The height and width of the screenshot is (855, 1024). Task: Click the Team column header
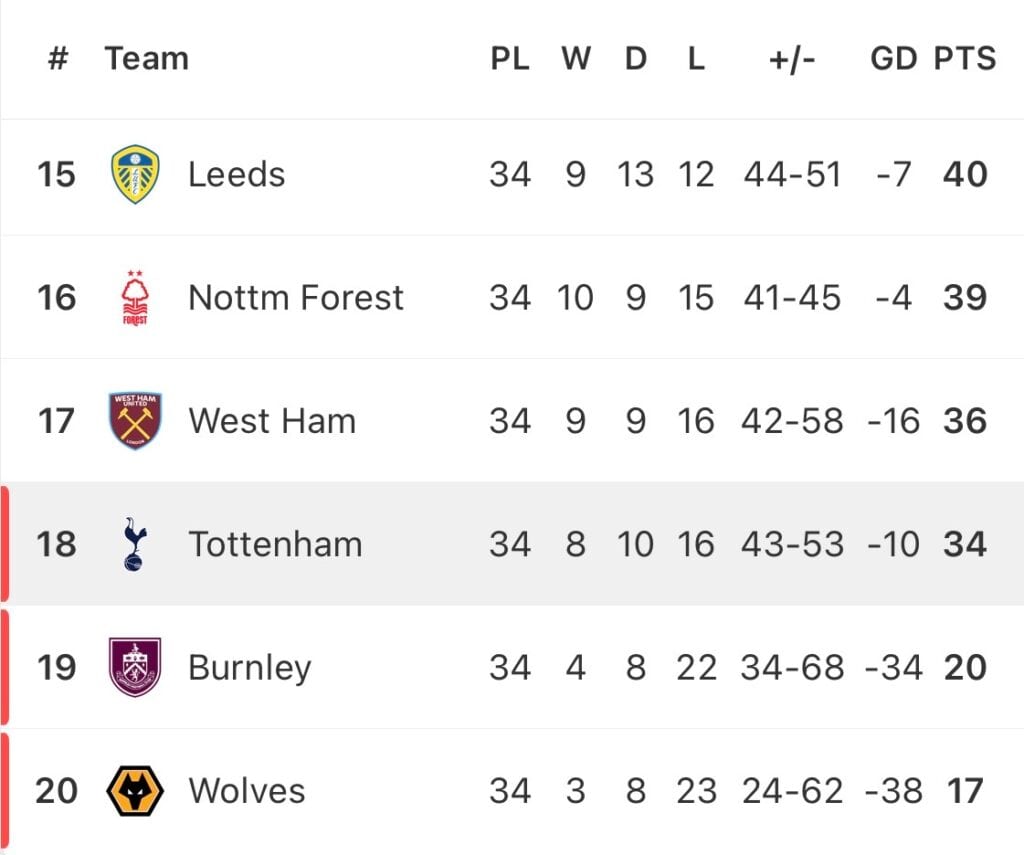click(x=147, y=58)
